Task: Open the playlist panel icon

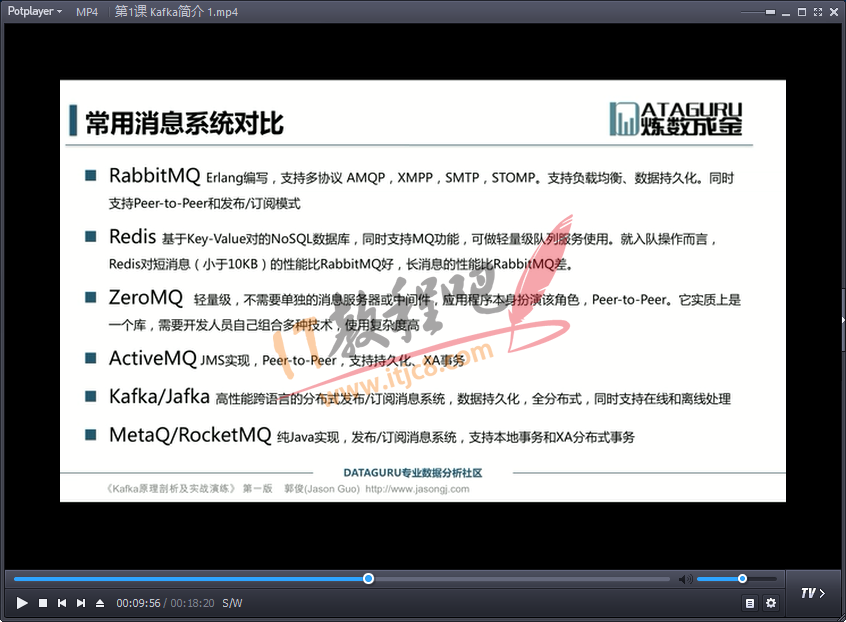Action: (749, 603)
